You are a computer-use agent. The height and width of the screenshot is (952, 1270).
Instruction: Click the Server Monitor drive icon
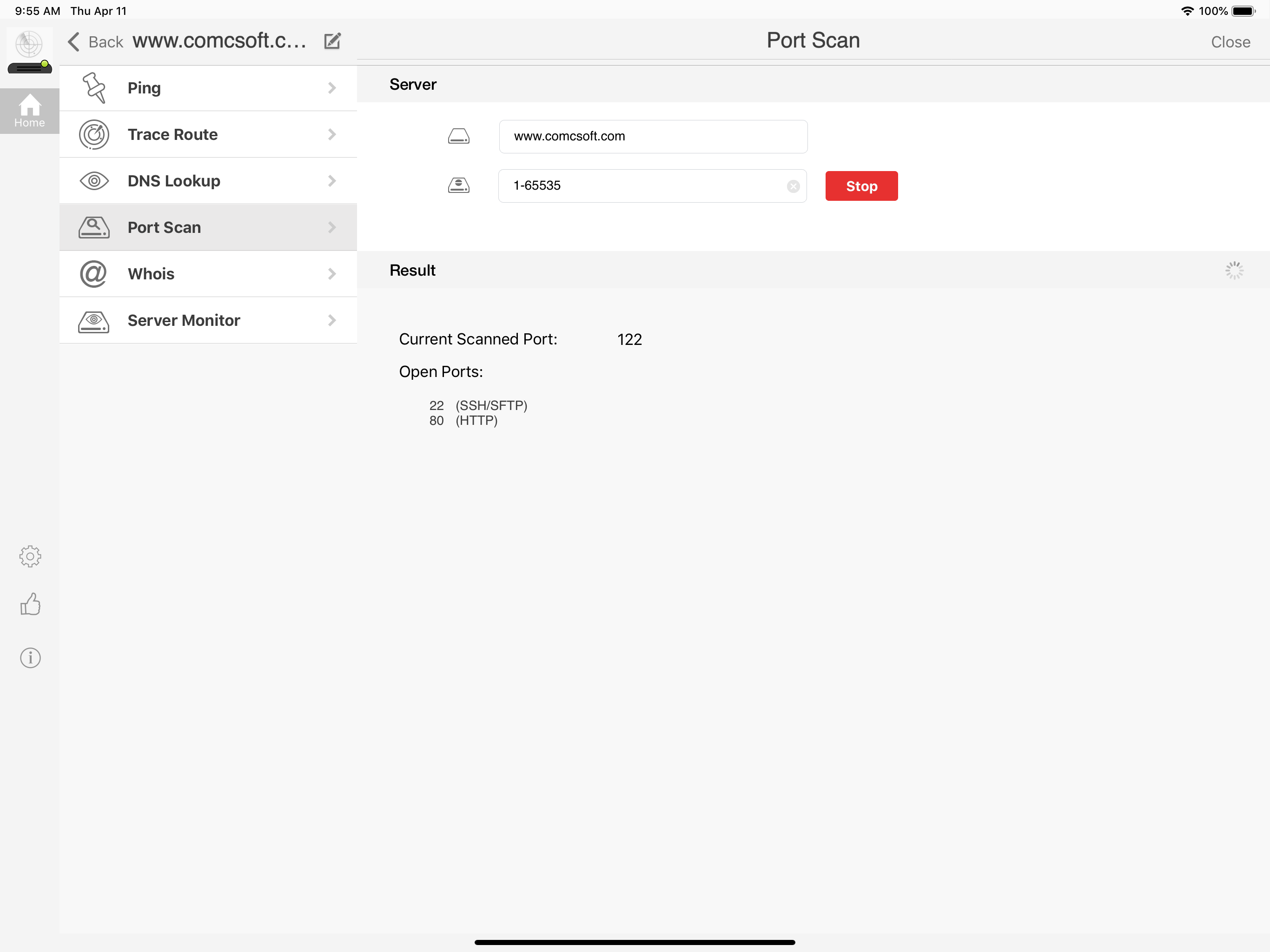[x=93, y=320]
